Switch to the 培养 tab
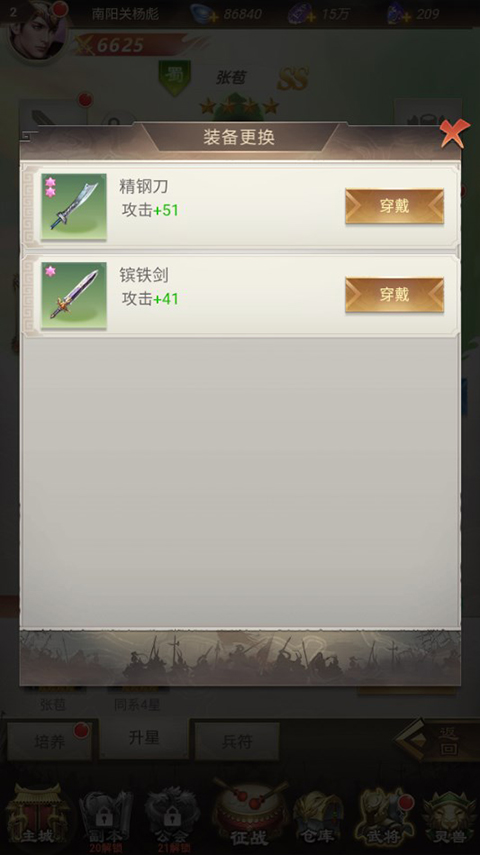The image size is (480, 855). [49, 741]
